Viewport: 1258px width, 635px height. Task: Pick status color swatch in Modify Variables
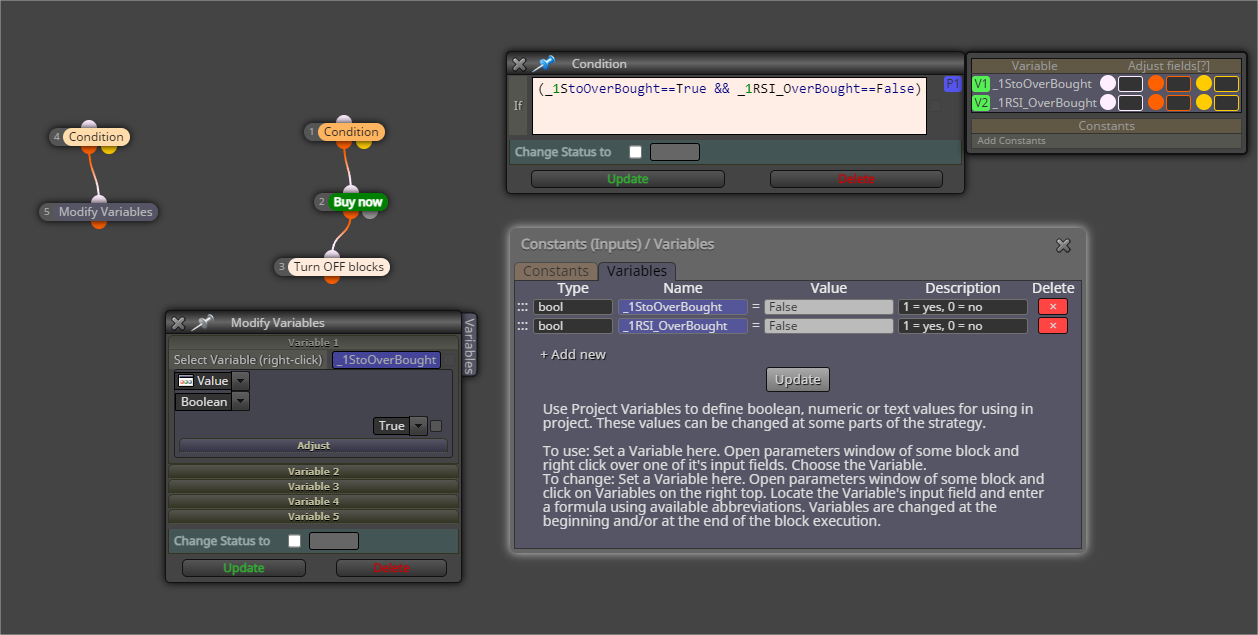coord(334,541)
